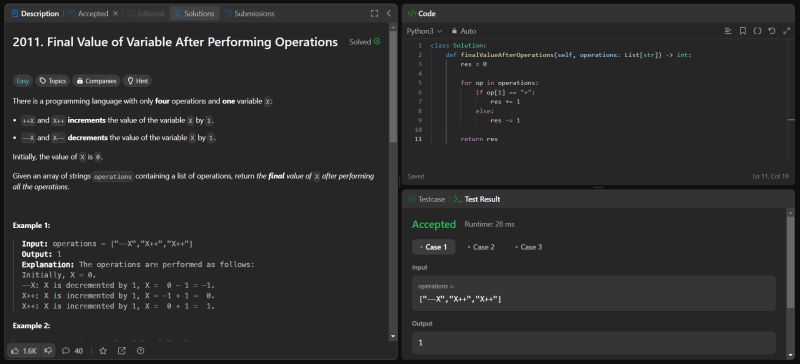Select the Test Result tab
This screenshot has height=364, width=800.
click(477, 199)
